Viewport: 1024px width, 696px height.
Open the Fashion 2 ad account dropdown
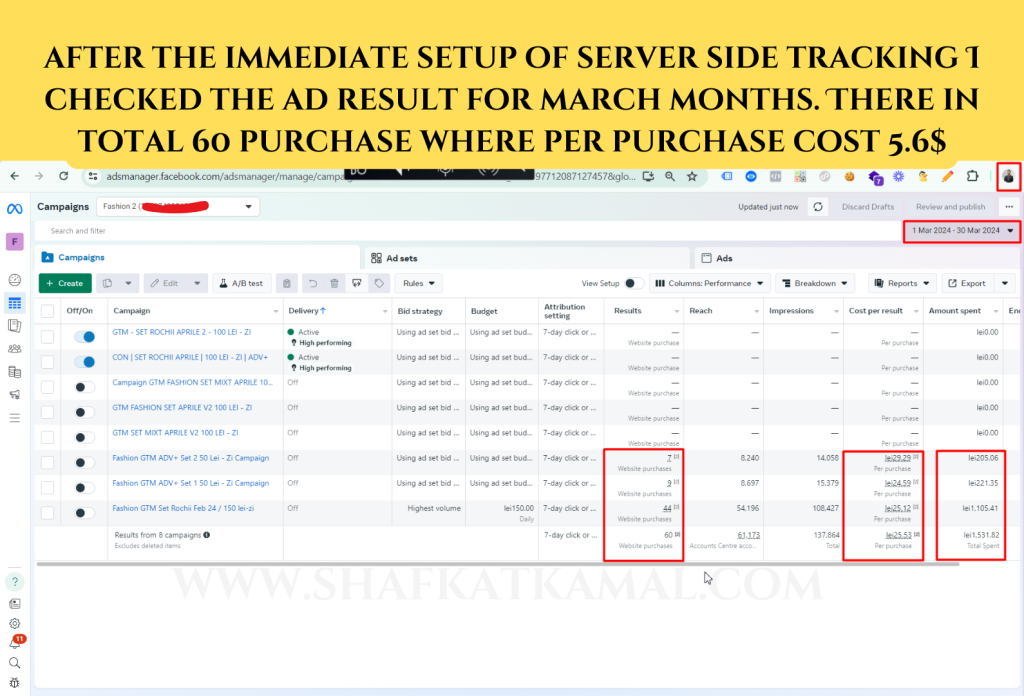point(178,206)
